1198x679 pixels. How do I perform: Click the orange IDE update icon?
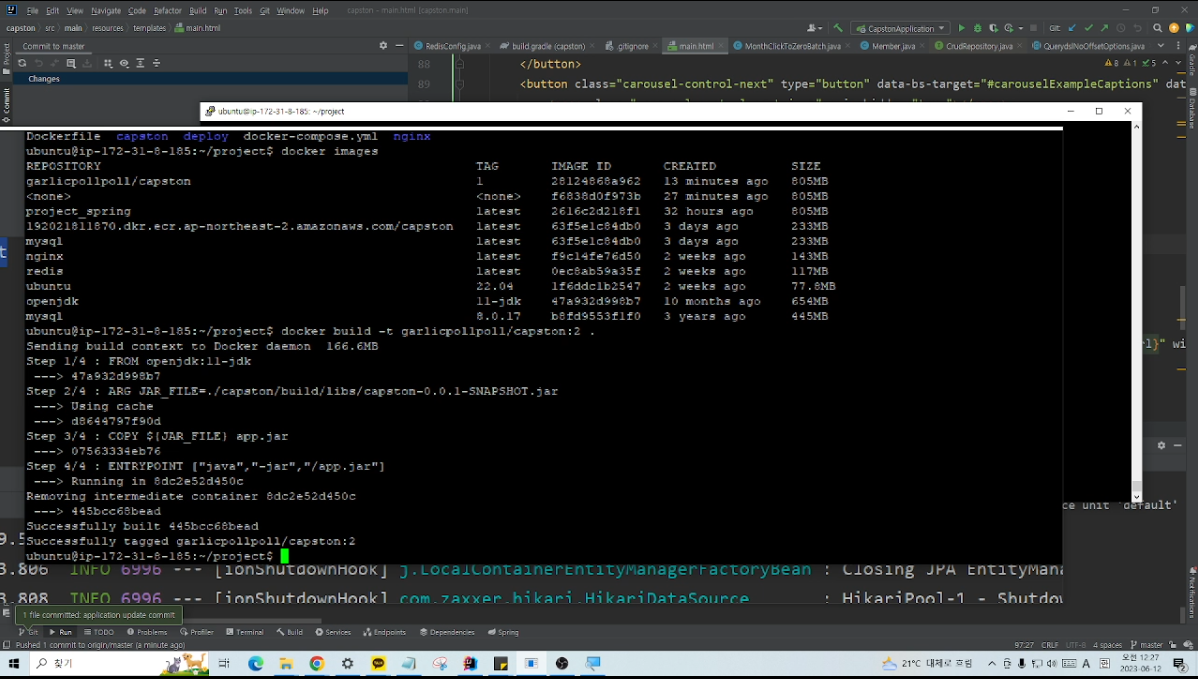tap(1174, 28)
